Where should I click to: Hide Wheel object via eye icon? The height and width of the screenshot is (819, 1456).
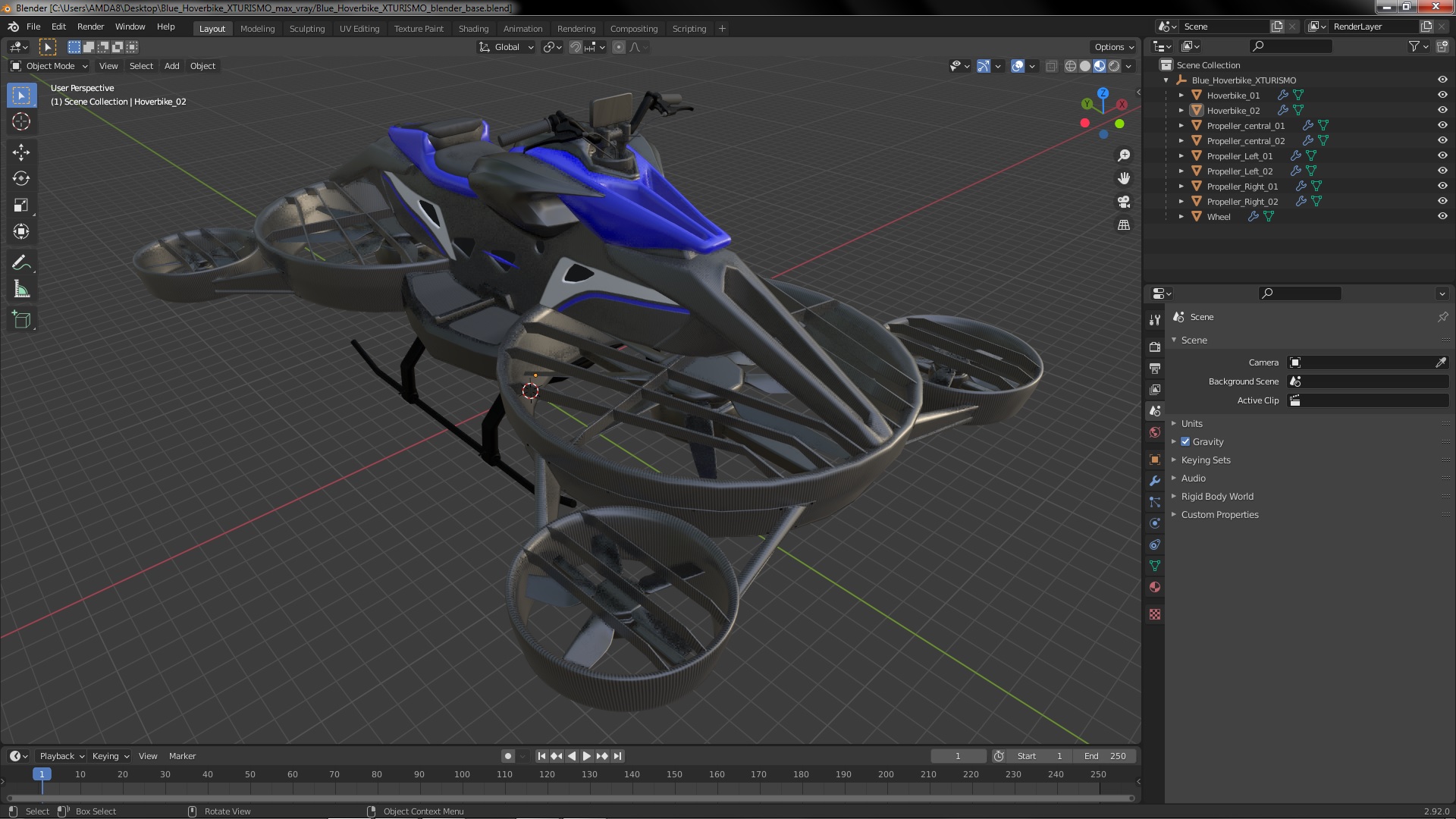[x=1442, y=216]
